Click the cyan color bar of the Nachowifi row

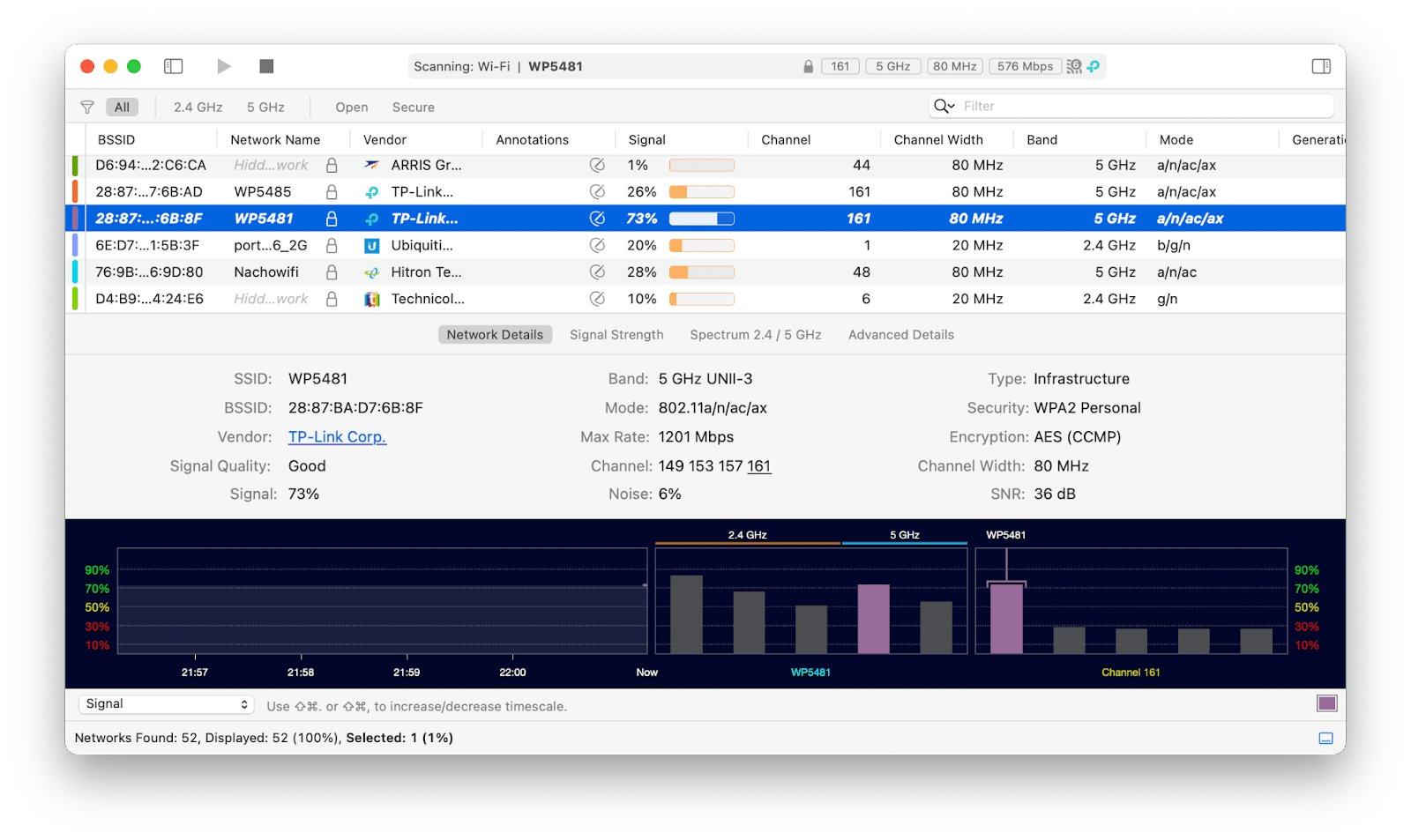pyautogui.click(x=75, y=272)
